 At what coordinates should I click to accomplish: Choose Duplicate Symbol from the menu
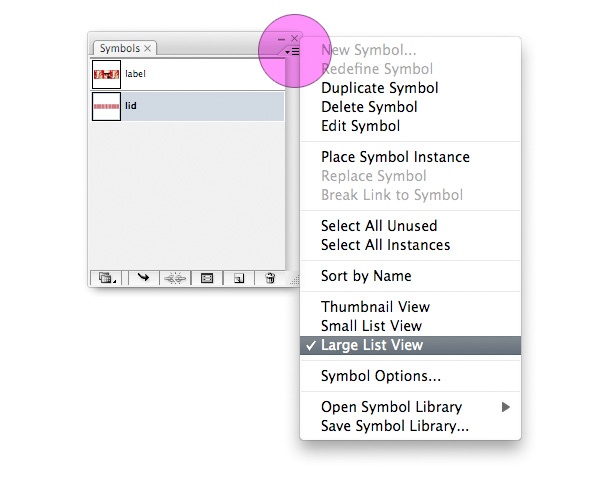click(379, 88)
